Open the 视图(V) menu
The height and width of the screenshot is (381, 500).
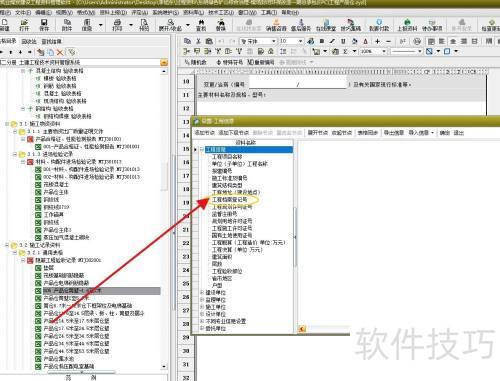tap(64, 12)
